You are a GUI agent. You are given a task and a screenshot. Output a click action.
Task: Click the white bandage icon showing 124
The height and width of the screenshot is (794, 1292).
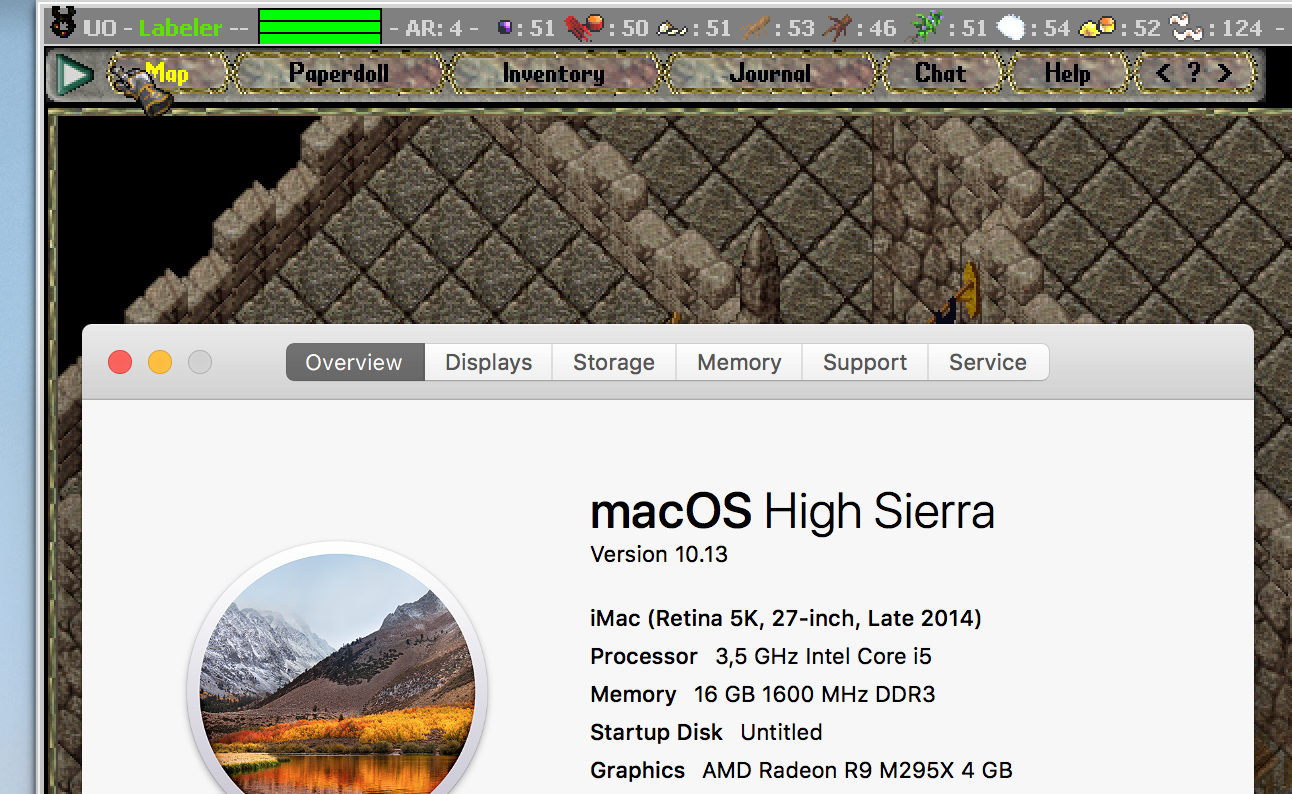click(1187, 27)
